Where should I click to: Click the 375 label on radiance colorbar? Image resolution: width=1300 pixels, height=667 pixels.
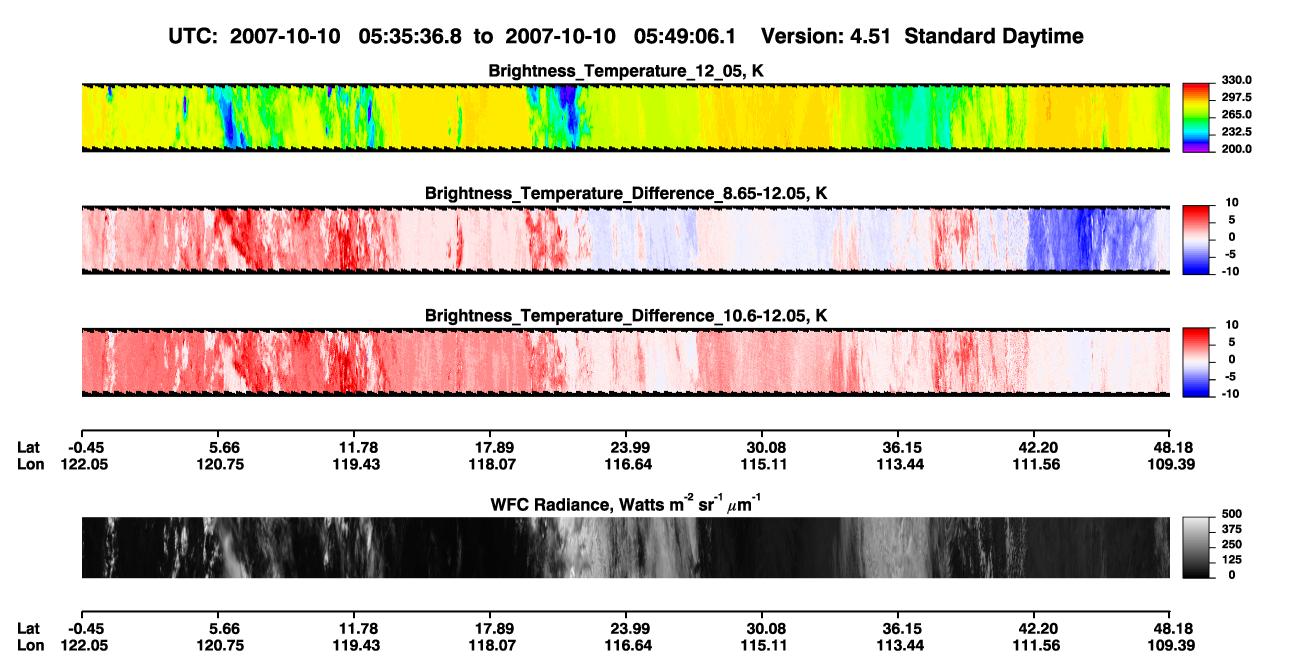(x=1232, y=530)
